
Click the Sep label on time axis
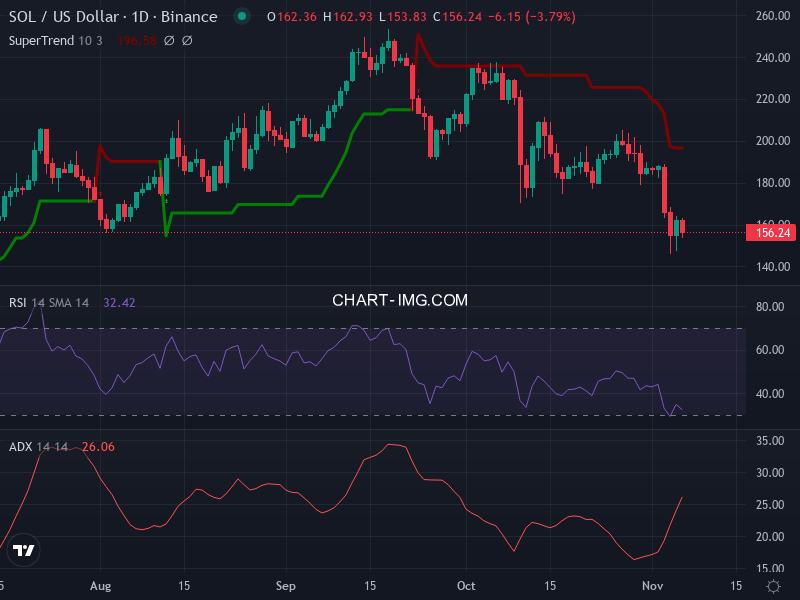click(x=286, y=585)
